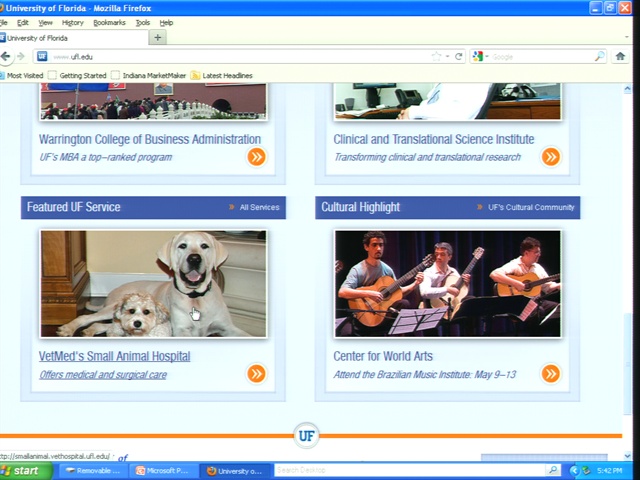Open a new tab with the plus button
Screen dimensions: 640x480
point(158,38)
